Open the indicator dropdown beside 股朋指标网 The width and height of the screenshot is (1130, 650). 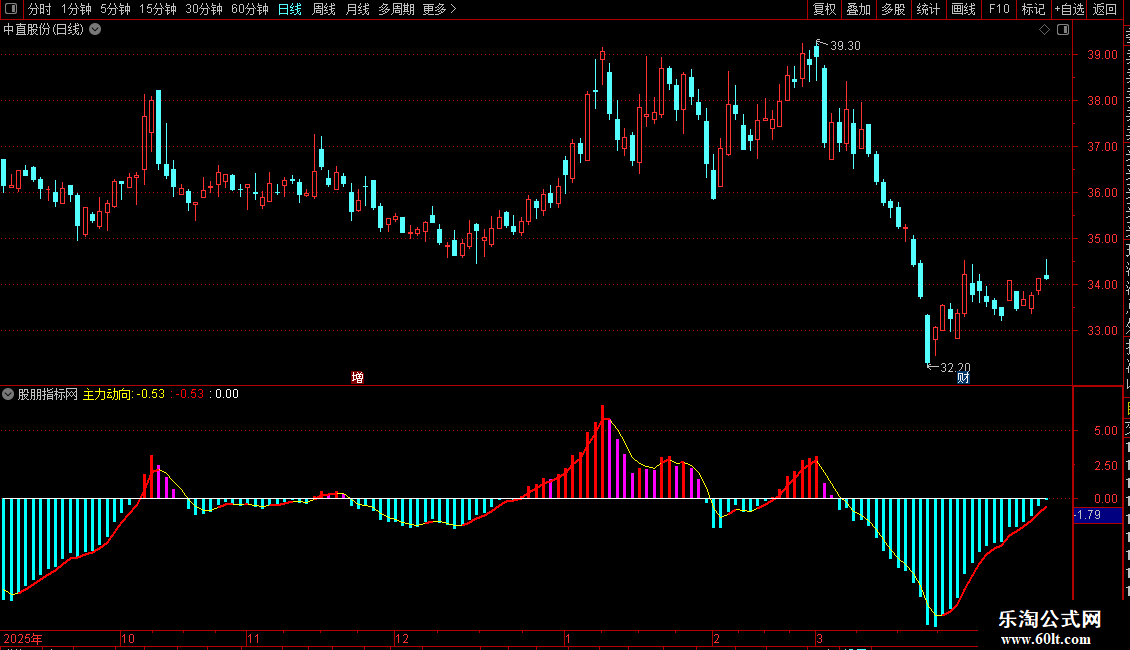[x=8, y=394]
